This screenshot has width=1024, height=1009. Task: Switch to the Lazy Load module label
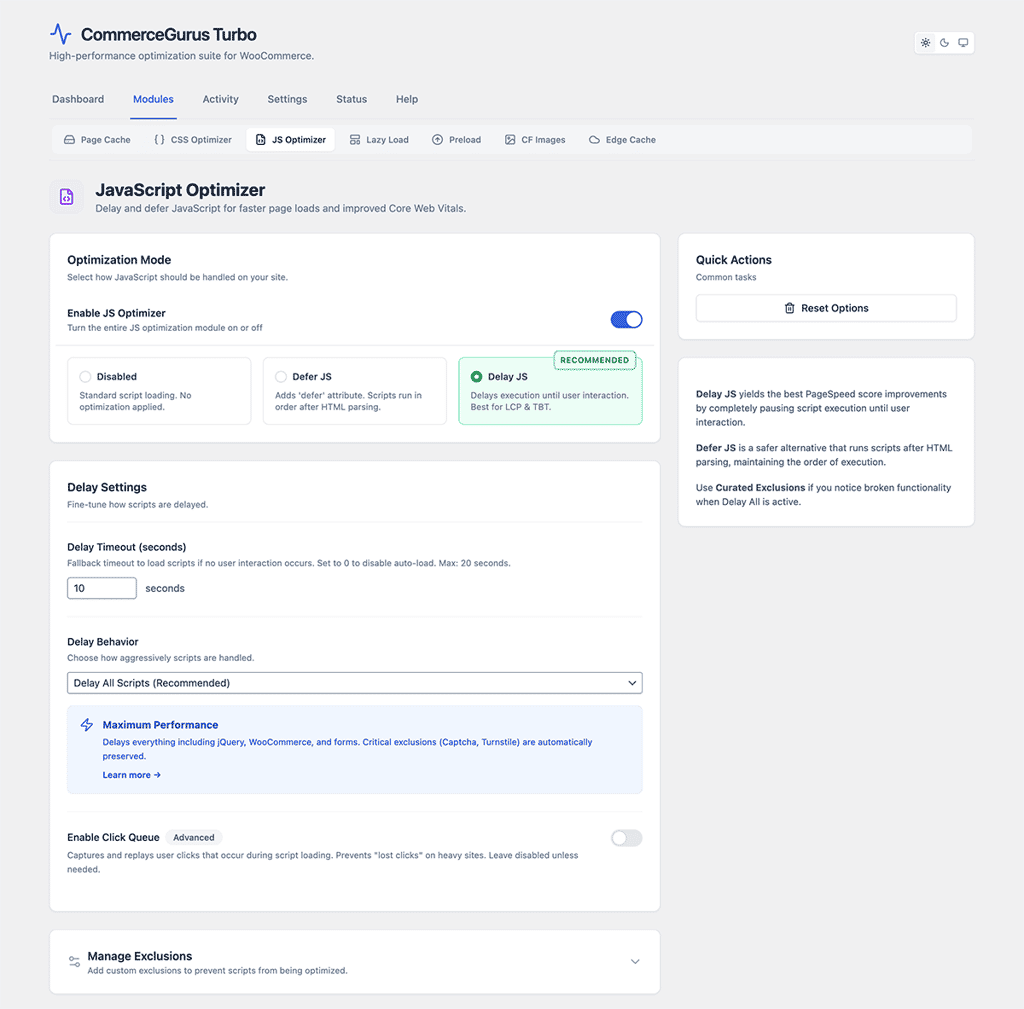[387, 140]
